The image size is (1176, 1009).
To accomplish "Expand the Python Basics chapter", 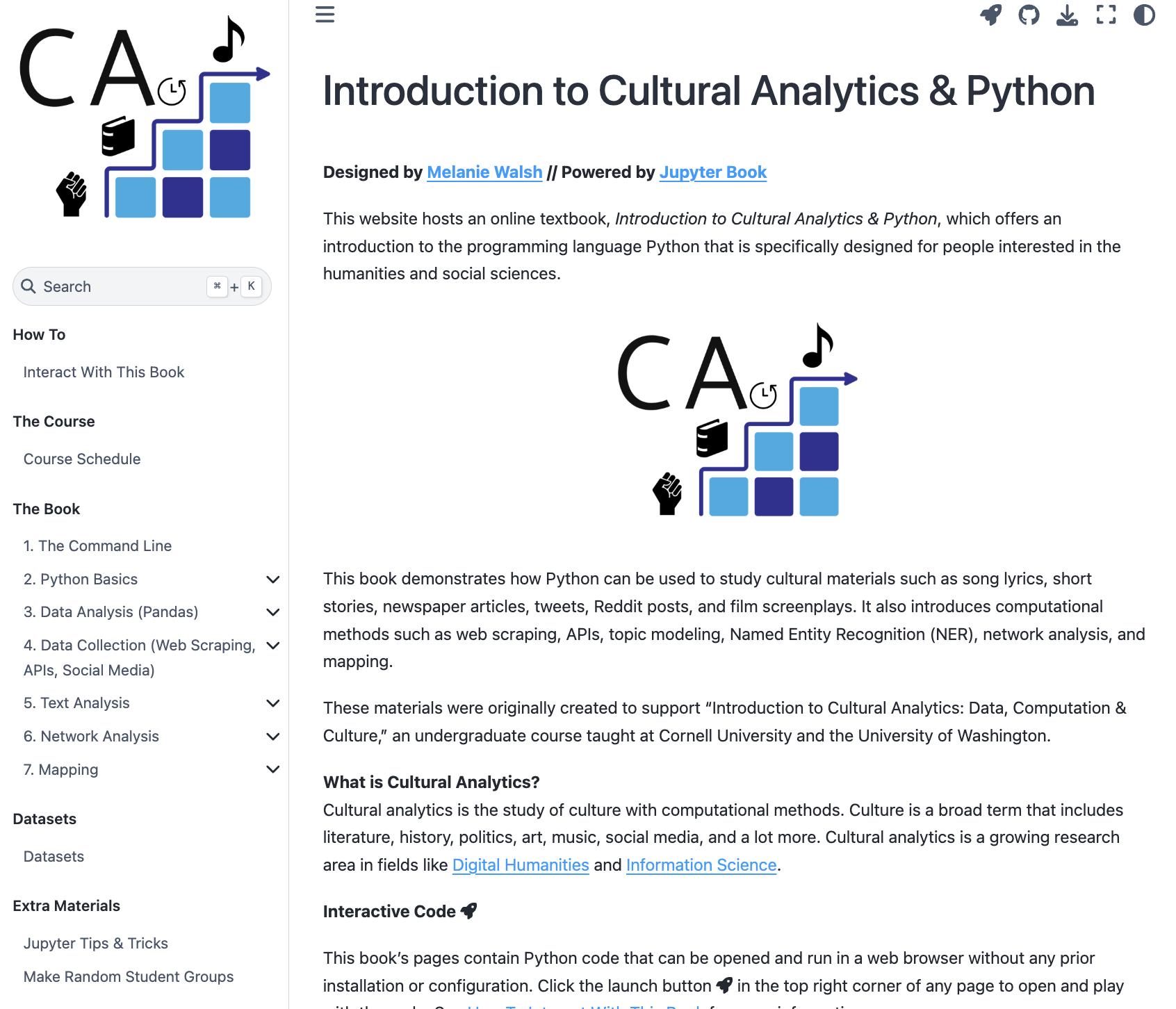I will tap(273, 580).
